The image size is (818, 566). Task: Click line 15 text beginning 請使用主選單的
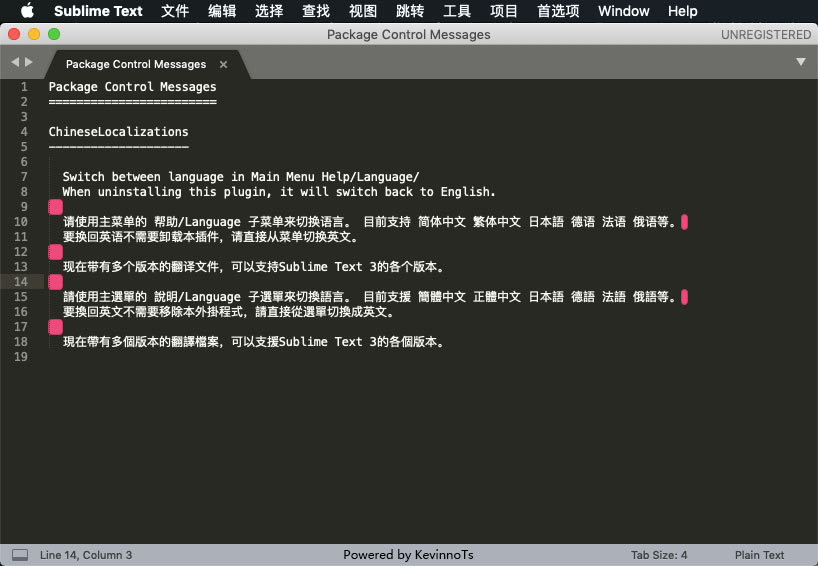tap(369, 297)
